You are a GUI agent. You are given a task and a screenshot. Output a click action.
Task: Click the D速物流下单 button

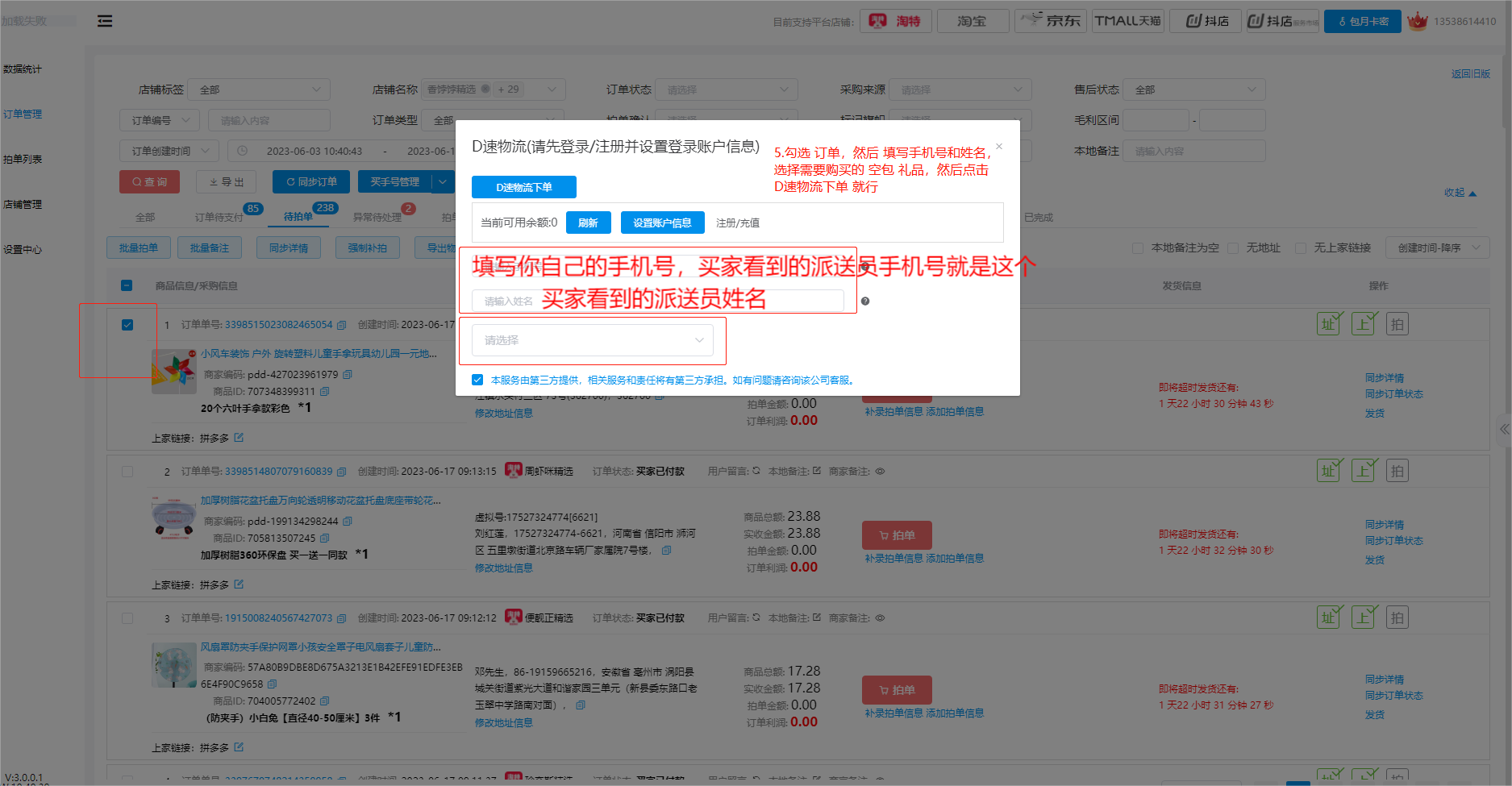click(x=524, y=187)
